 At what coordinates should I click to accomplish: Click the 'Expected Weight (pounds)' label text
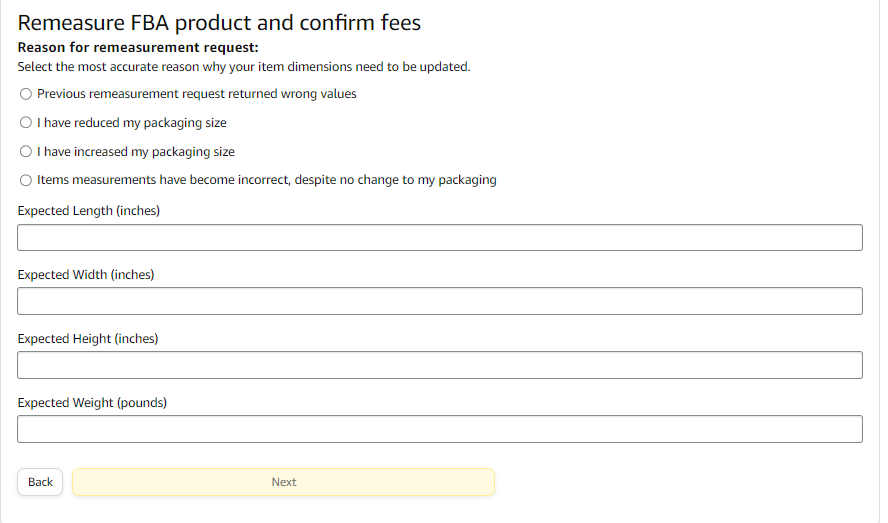92,403
